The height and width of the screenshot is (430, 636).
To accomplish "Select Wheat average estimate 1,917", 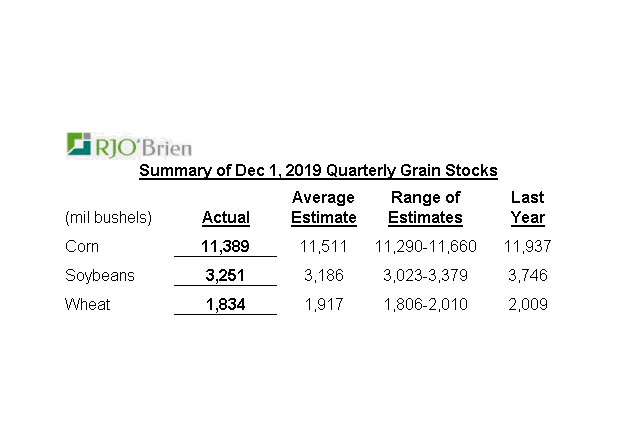I will click(x=323, y=304).
